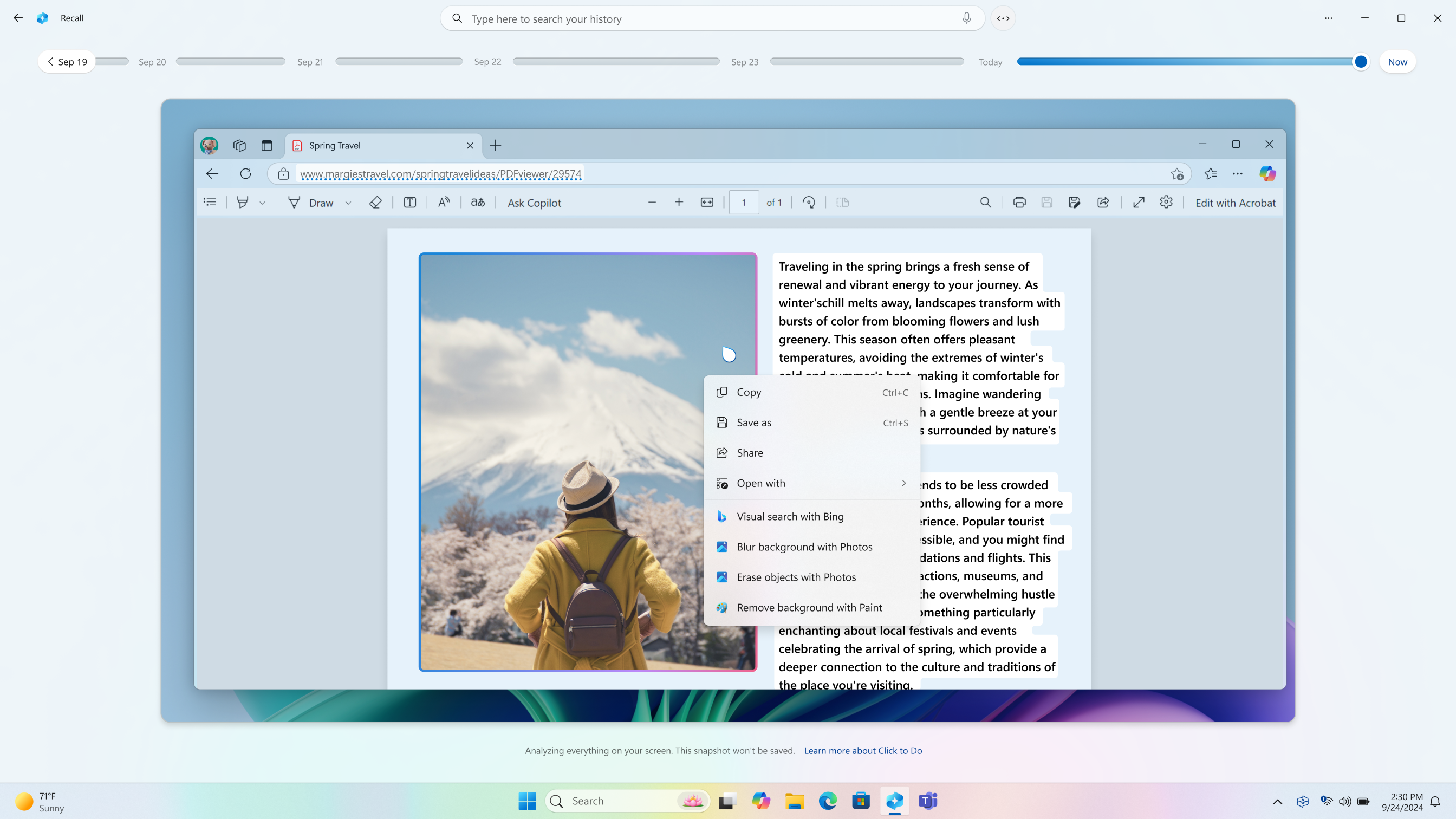The image size is (1456, 819).
Task: Click 'Learn more about Click to Do' link
Action: click(x=863, y=750)
